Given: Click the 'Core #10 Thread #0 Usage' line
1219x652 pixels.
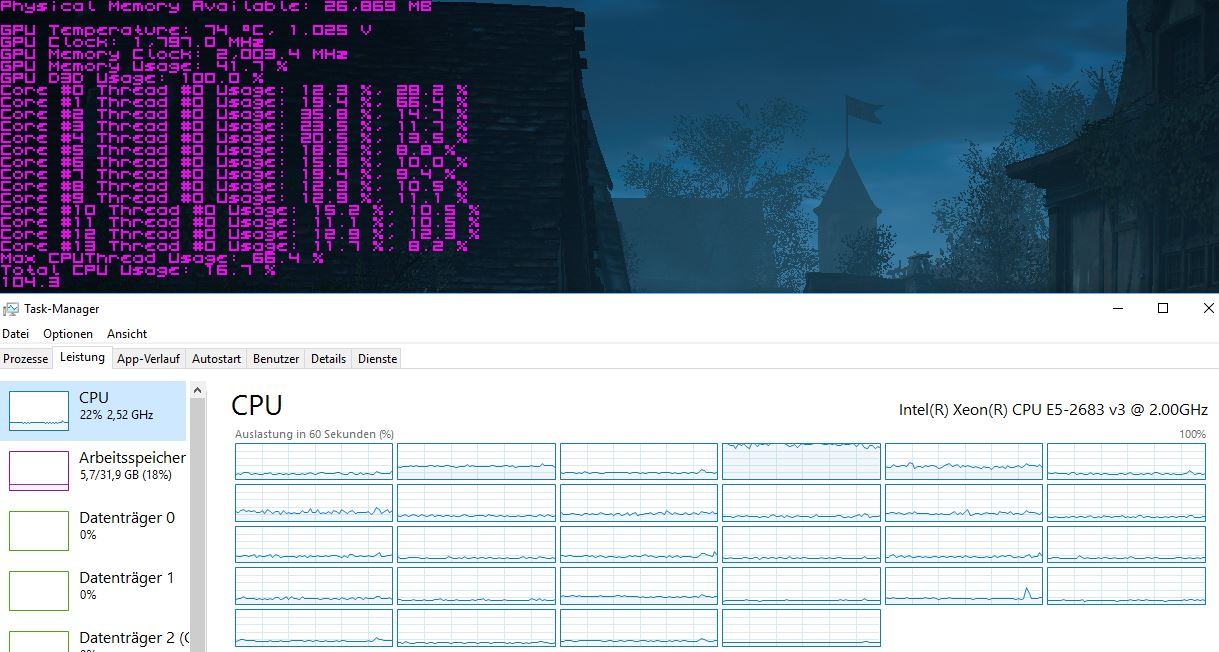Looking at the screenshot, I should point(240,210).
